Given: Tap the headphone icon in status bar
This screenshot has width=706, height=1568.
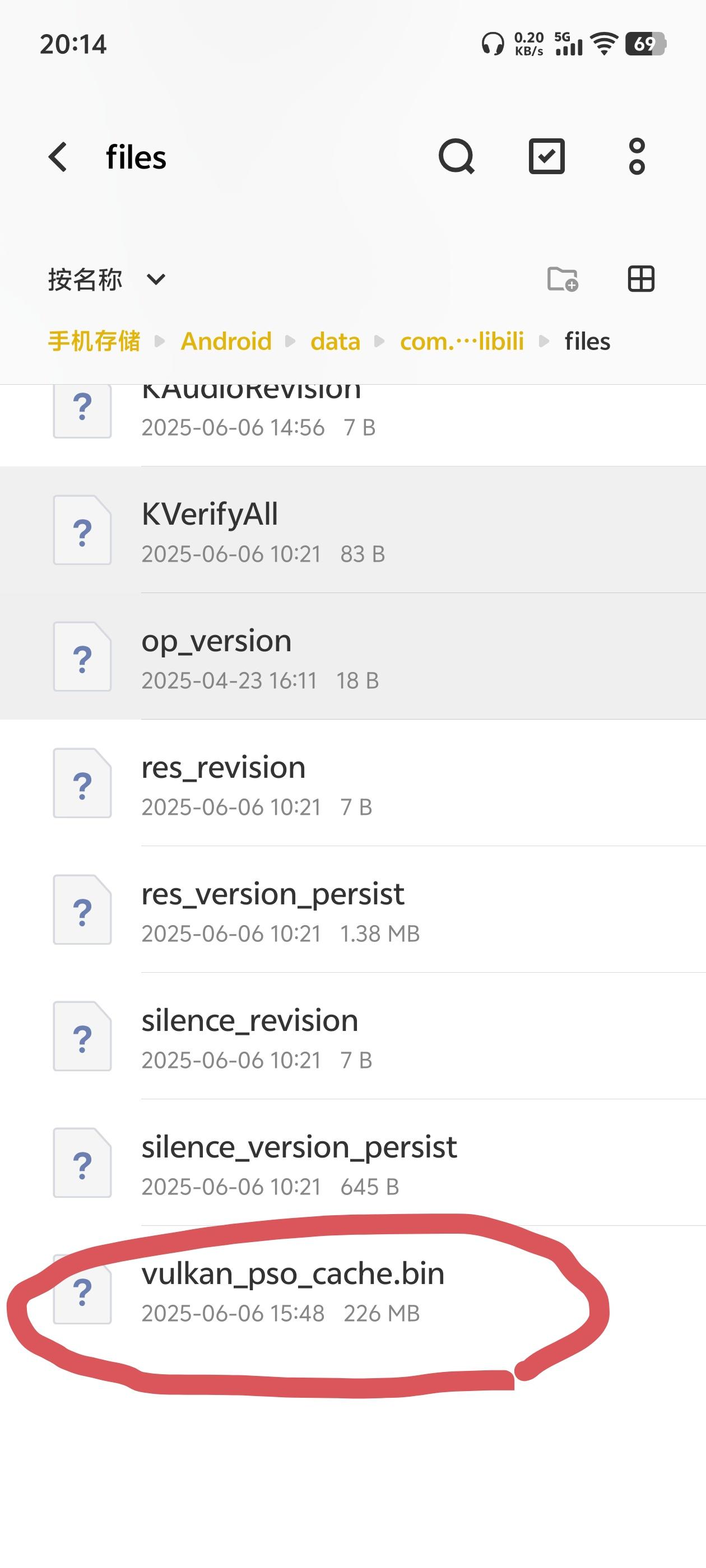Looking at the screenshot, I should click(x=492, y=44).
